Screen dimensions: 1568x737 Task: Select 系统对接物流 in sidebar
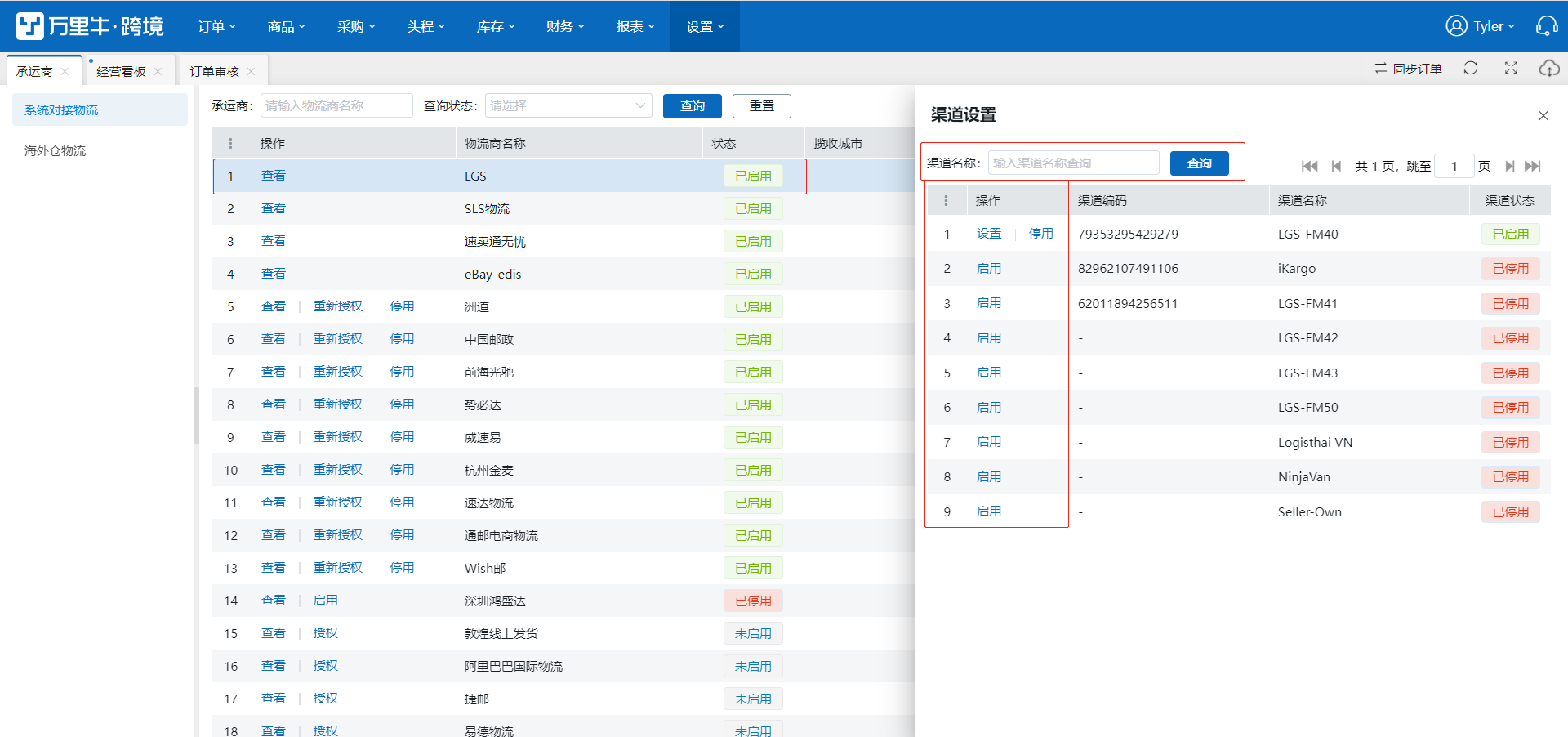tap(100, 110)
